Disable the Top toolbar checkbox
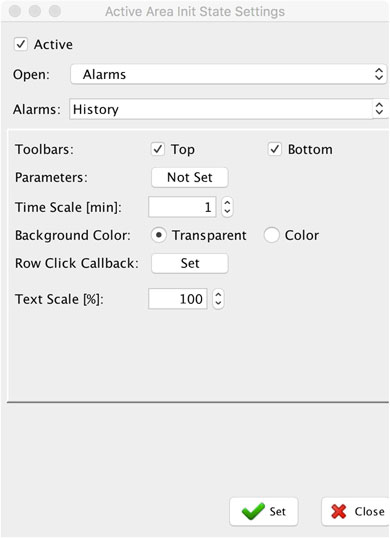Image resolution: width=390 pixels, height=538 pixels. pyautogui.click(x=158, y=149)
